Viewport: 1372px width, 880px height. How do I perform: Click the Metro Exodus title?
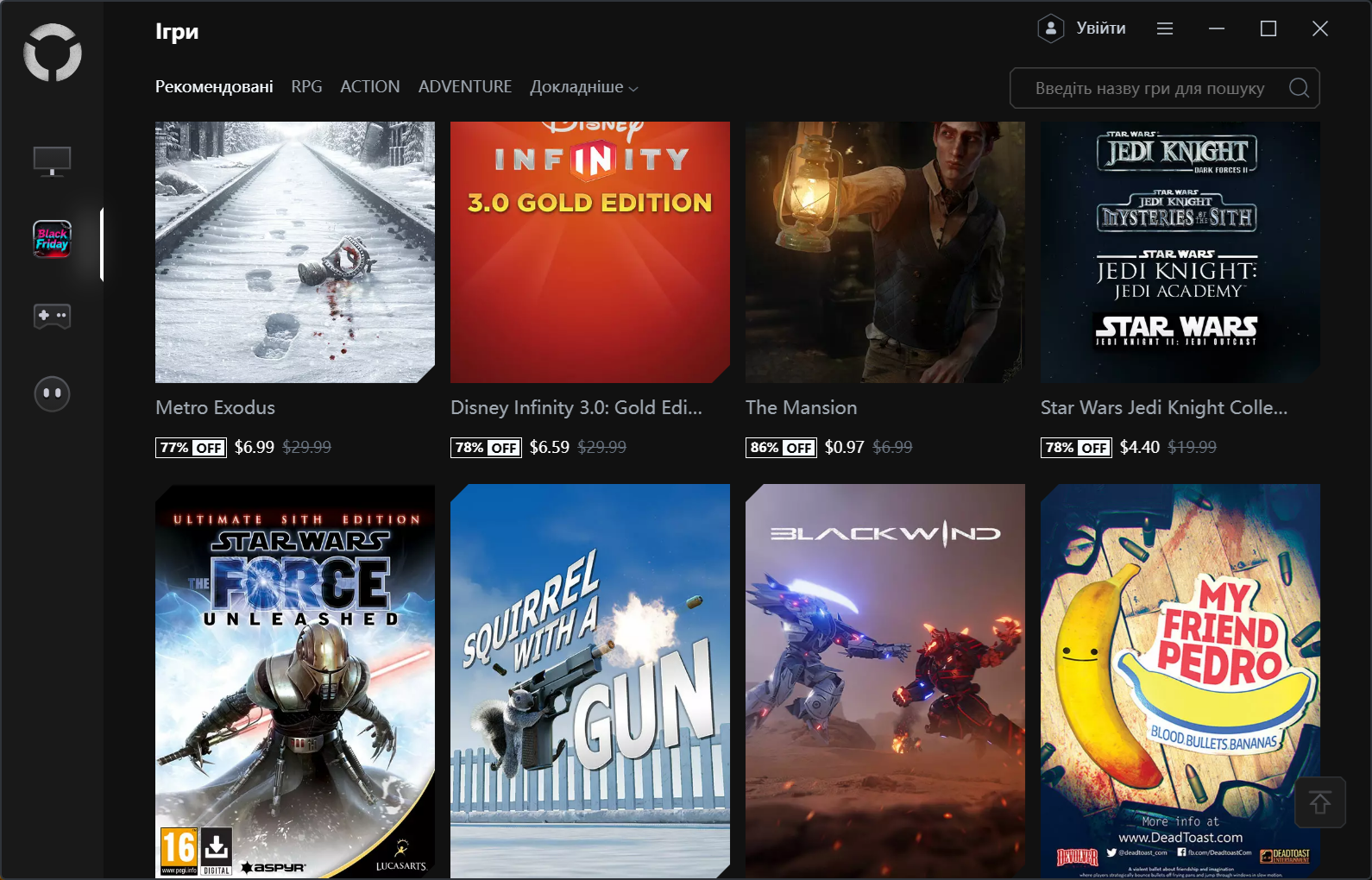(x=216, y=407)
